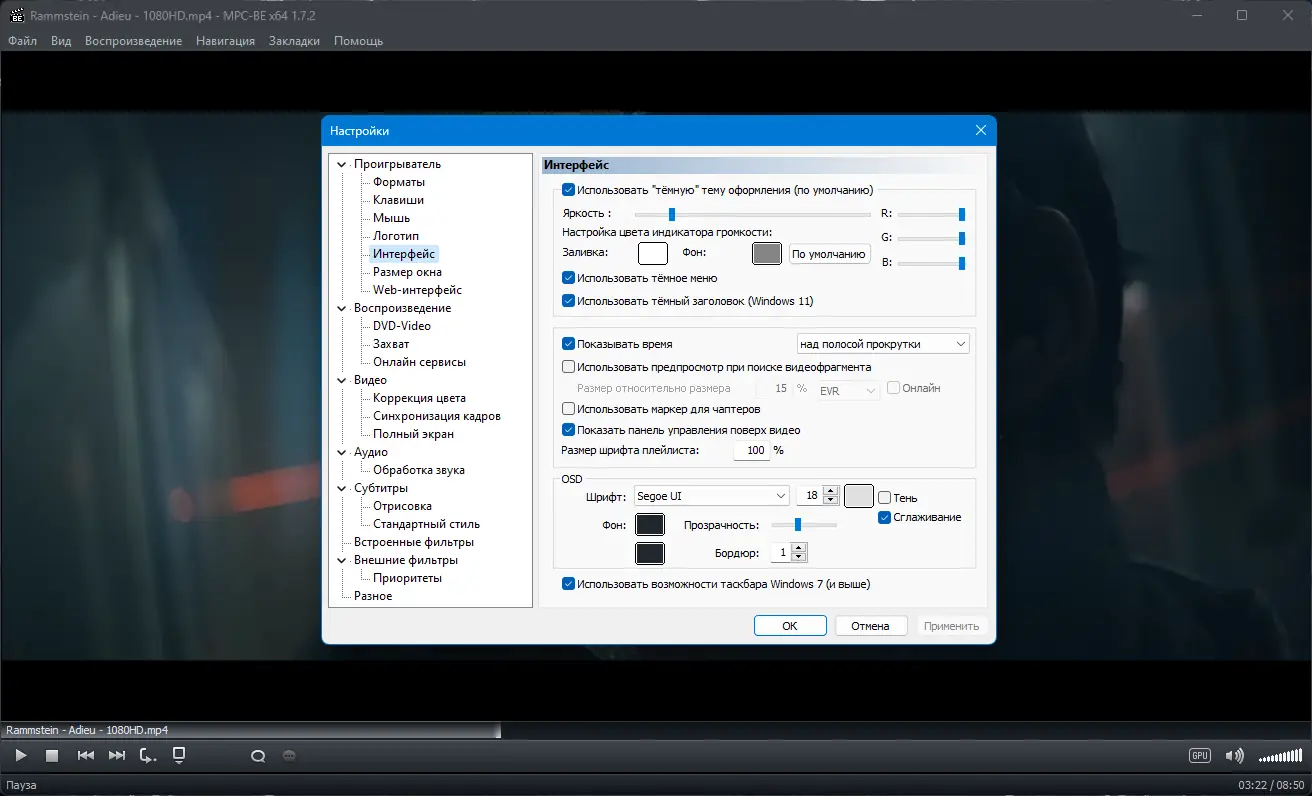
Task: Click the seek bar showing Rammstein - Adieu
Action: (656, 731)
